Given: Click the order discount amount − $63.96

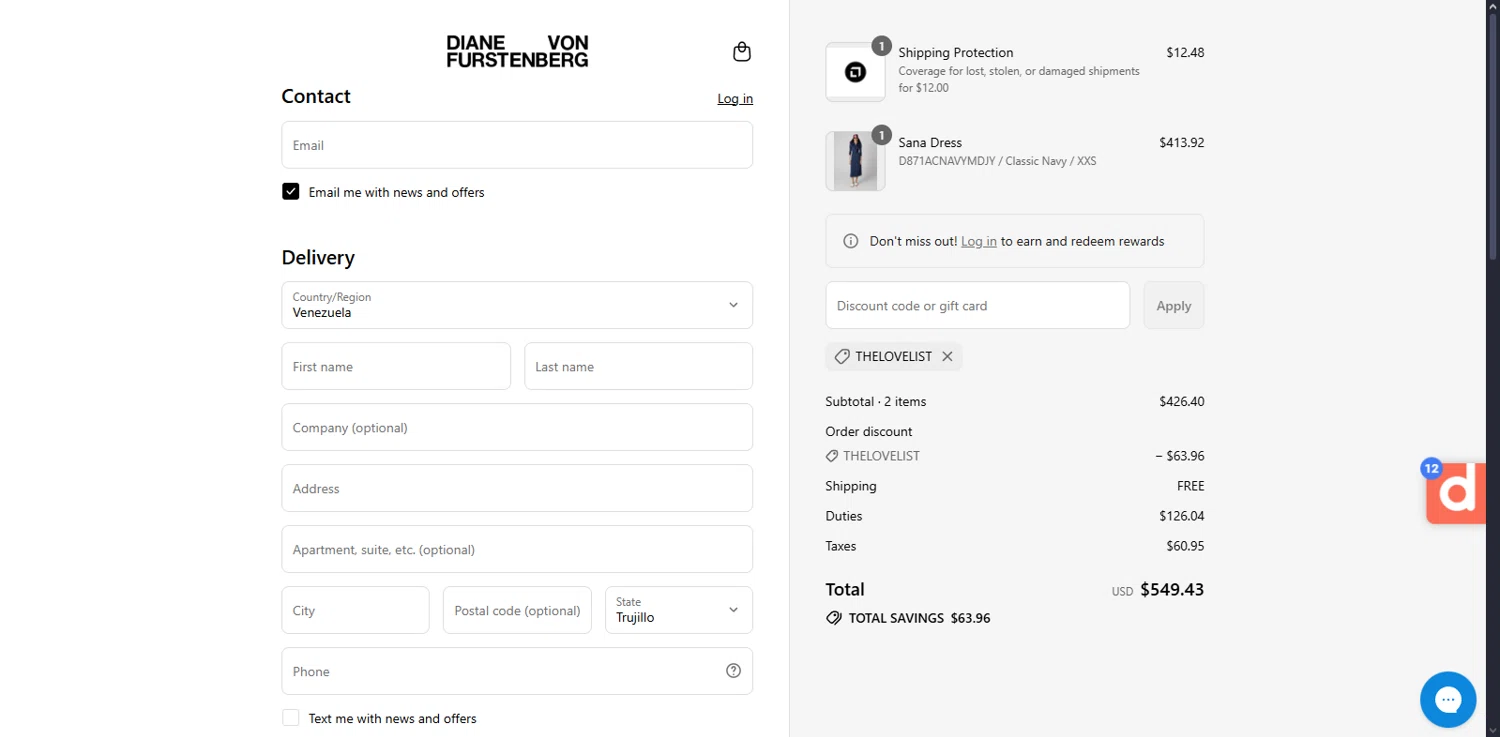Looking at the screenshot, I should tap(1180, 456).
